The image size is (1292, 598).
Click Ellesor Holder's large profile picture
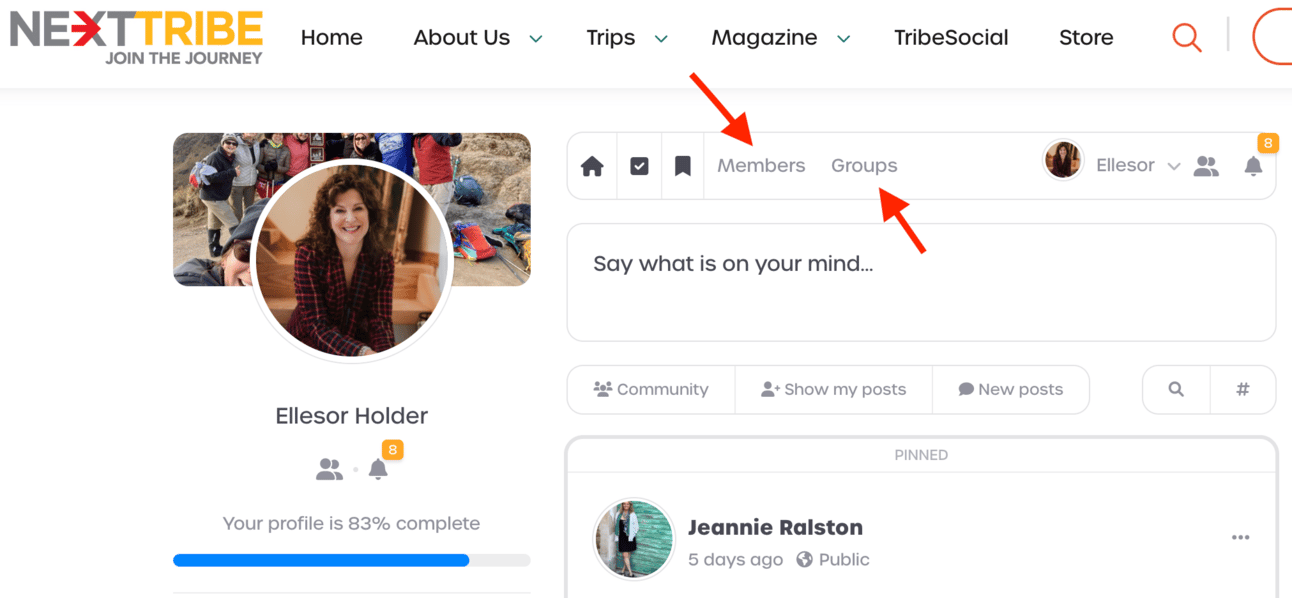pyautogui.click(x=351, y=258)
